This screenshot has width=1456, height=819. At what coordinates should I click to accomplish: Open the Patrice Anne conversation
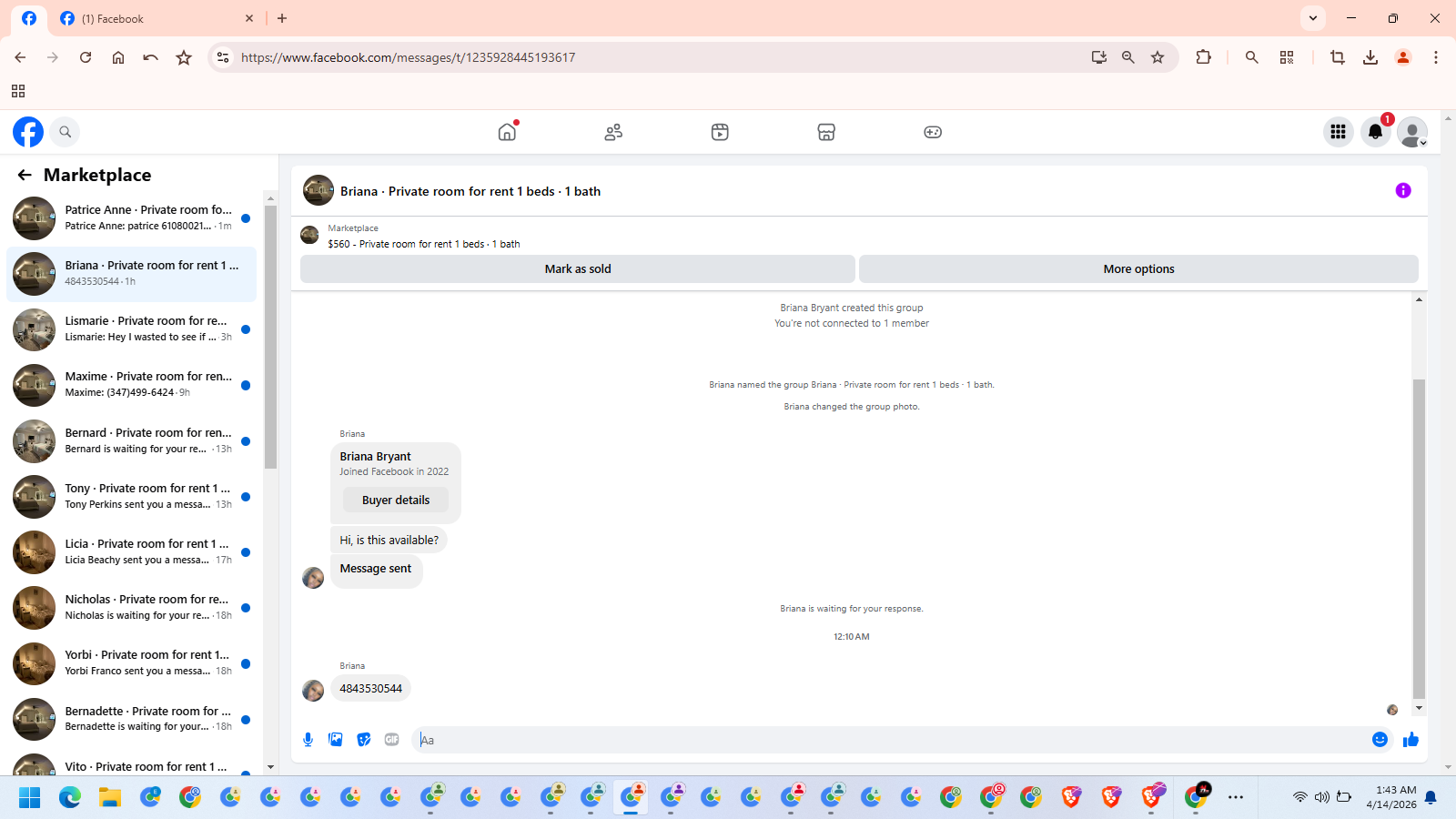132,218
